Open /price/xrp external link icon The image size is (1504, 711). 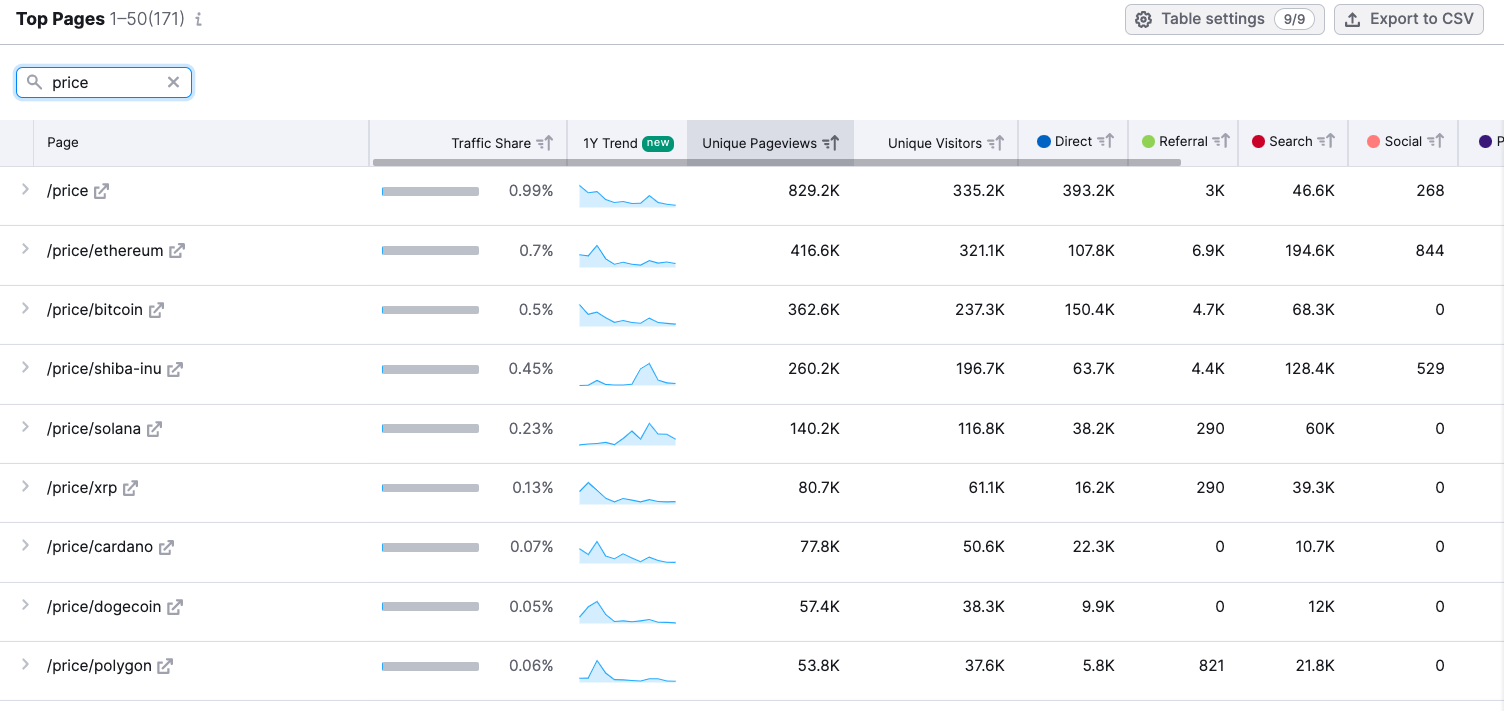click(x=130, y=488)
